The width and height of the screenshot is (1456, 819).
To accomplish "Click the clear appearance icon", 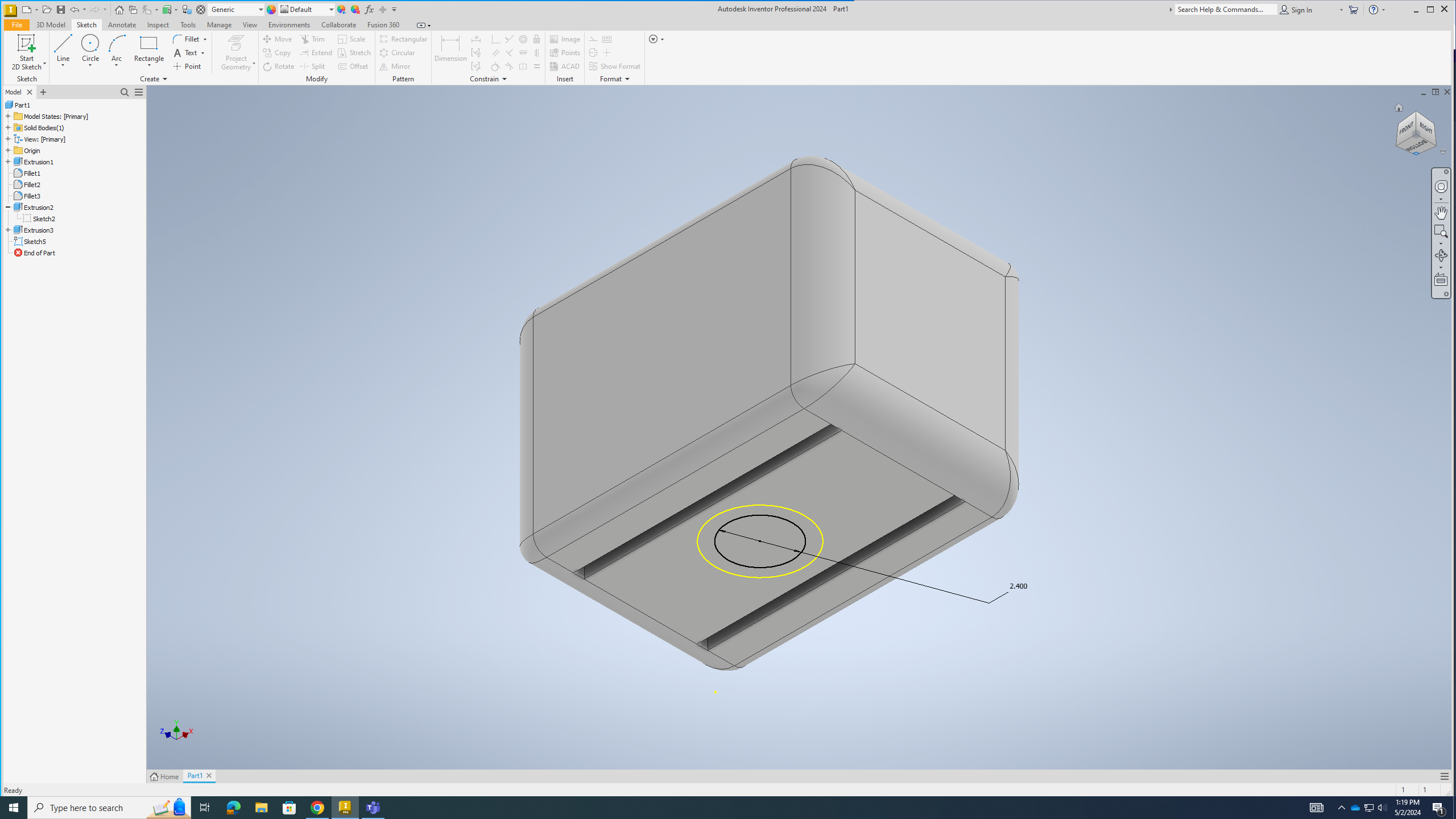I will 355,10.
